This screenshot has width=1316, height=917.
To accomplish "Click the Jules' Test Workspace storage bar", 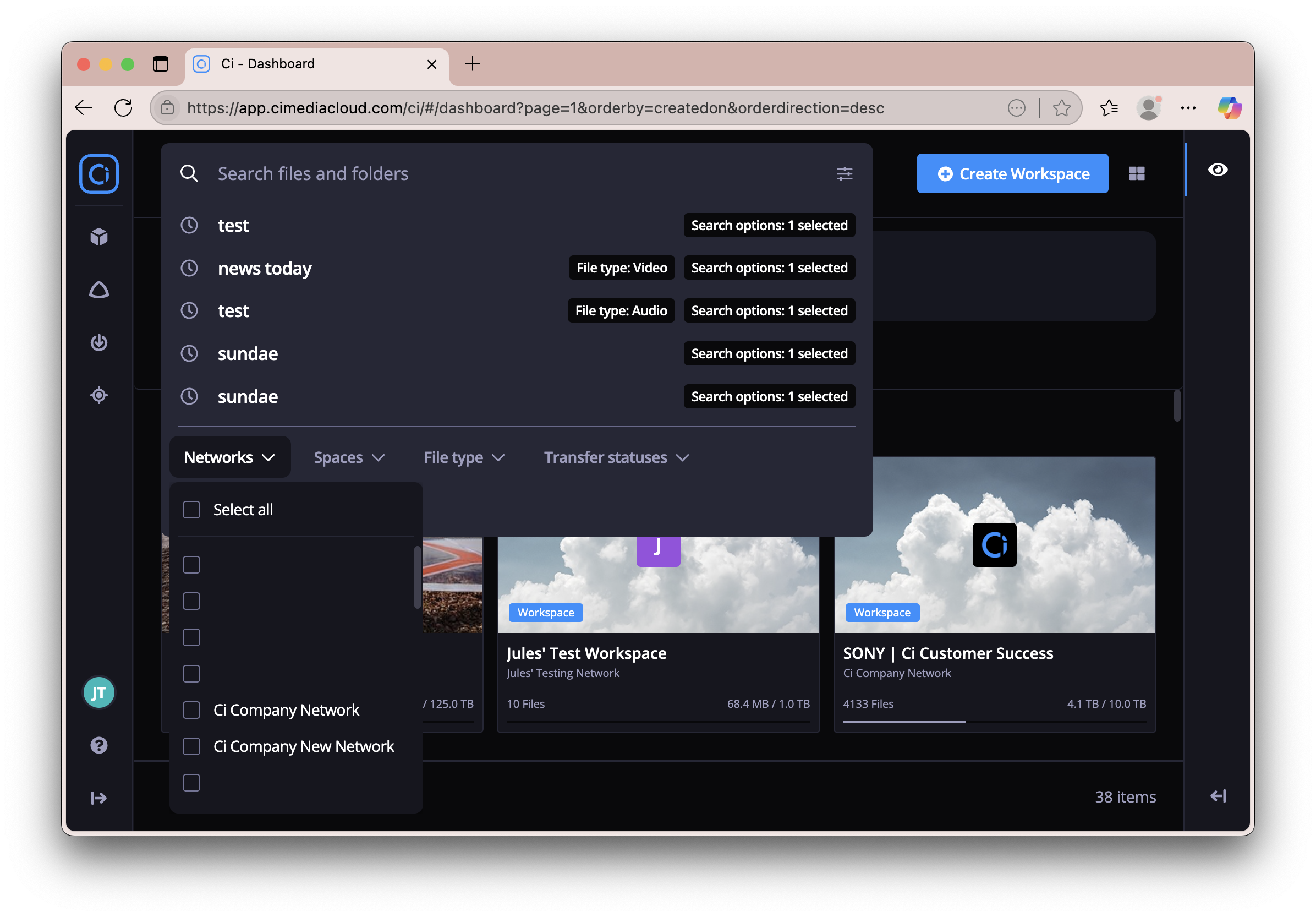I will coord(658,722).
